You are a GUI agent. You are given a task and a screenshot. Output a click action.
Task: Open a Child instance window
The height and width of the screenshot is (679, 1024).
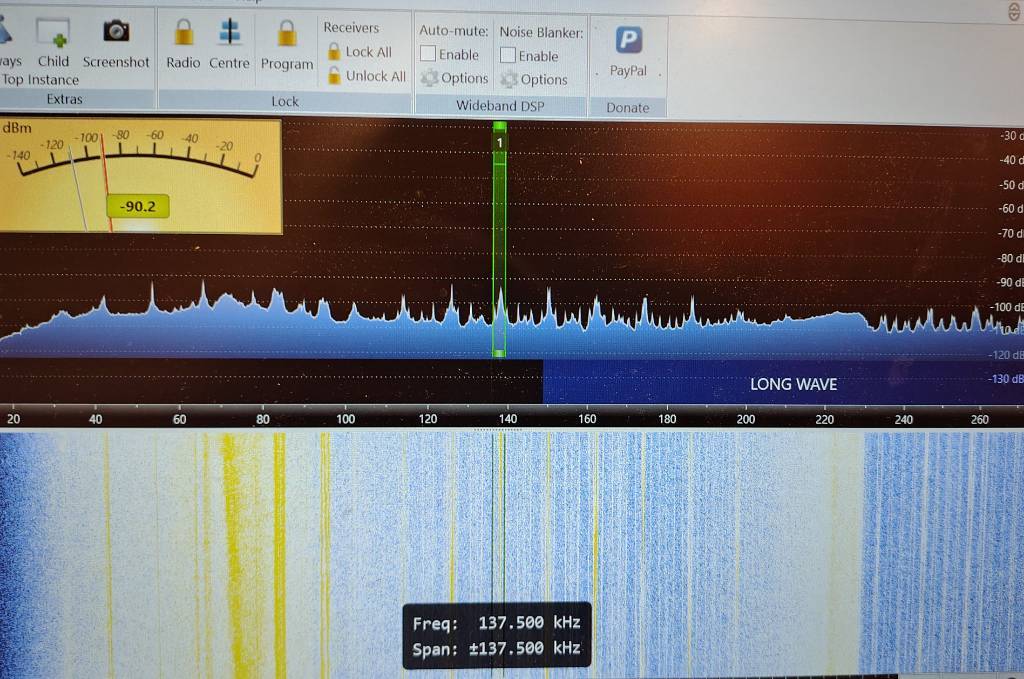coord(53,34)
